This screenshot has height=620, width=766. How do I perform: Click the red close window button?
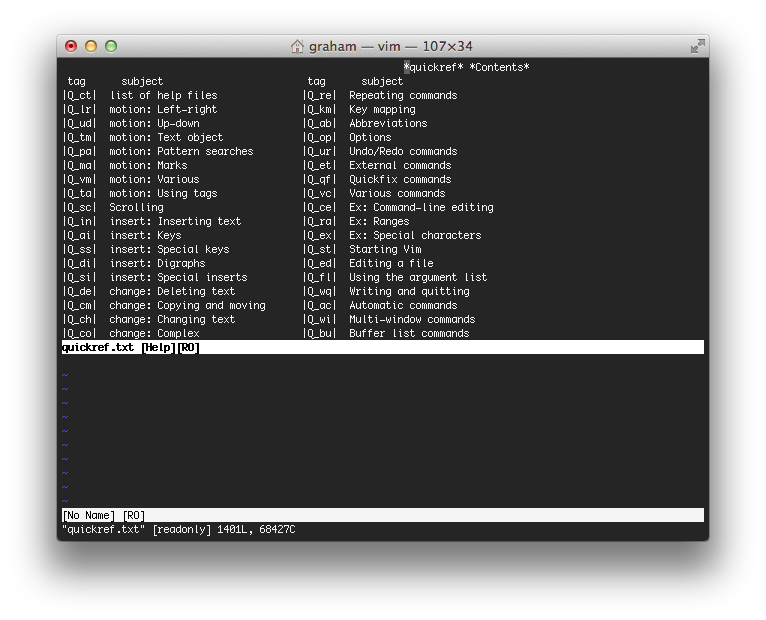(71, 46)
